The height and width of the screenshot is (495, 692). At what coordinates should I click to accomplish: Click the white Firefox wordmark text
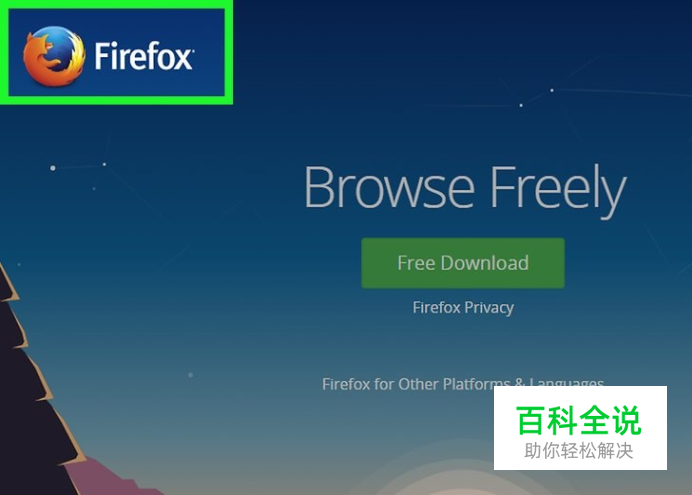coord(144,56)
